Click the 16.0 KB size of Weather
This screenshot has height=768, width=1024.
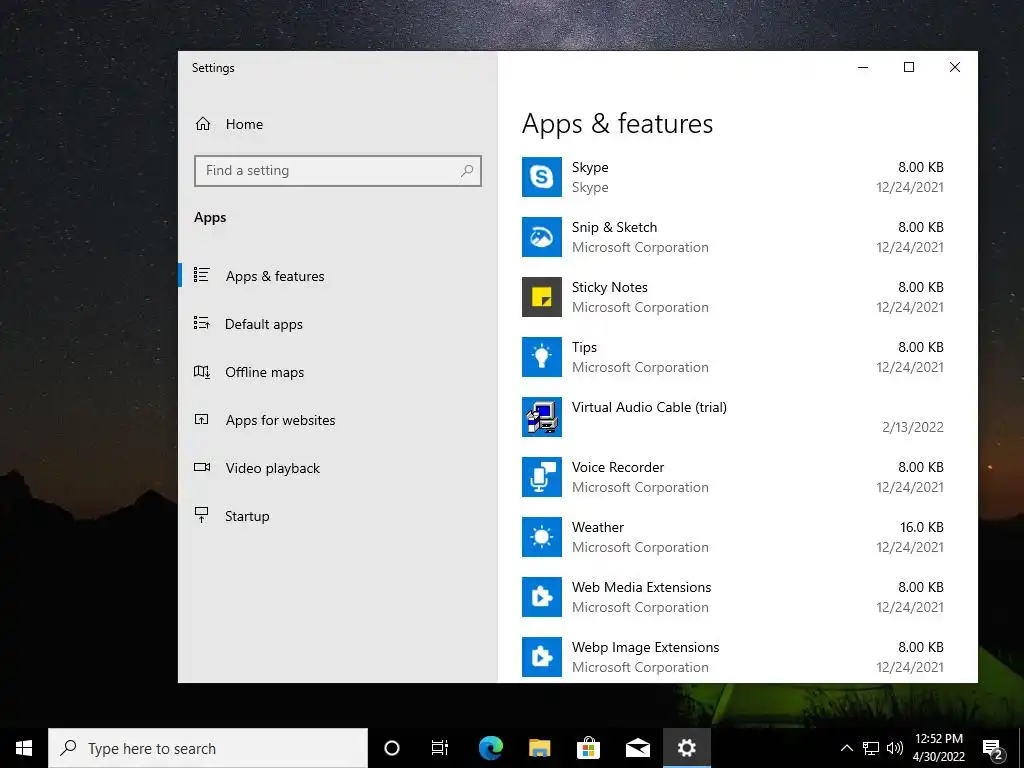[921, 527]
